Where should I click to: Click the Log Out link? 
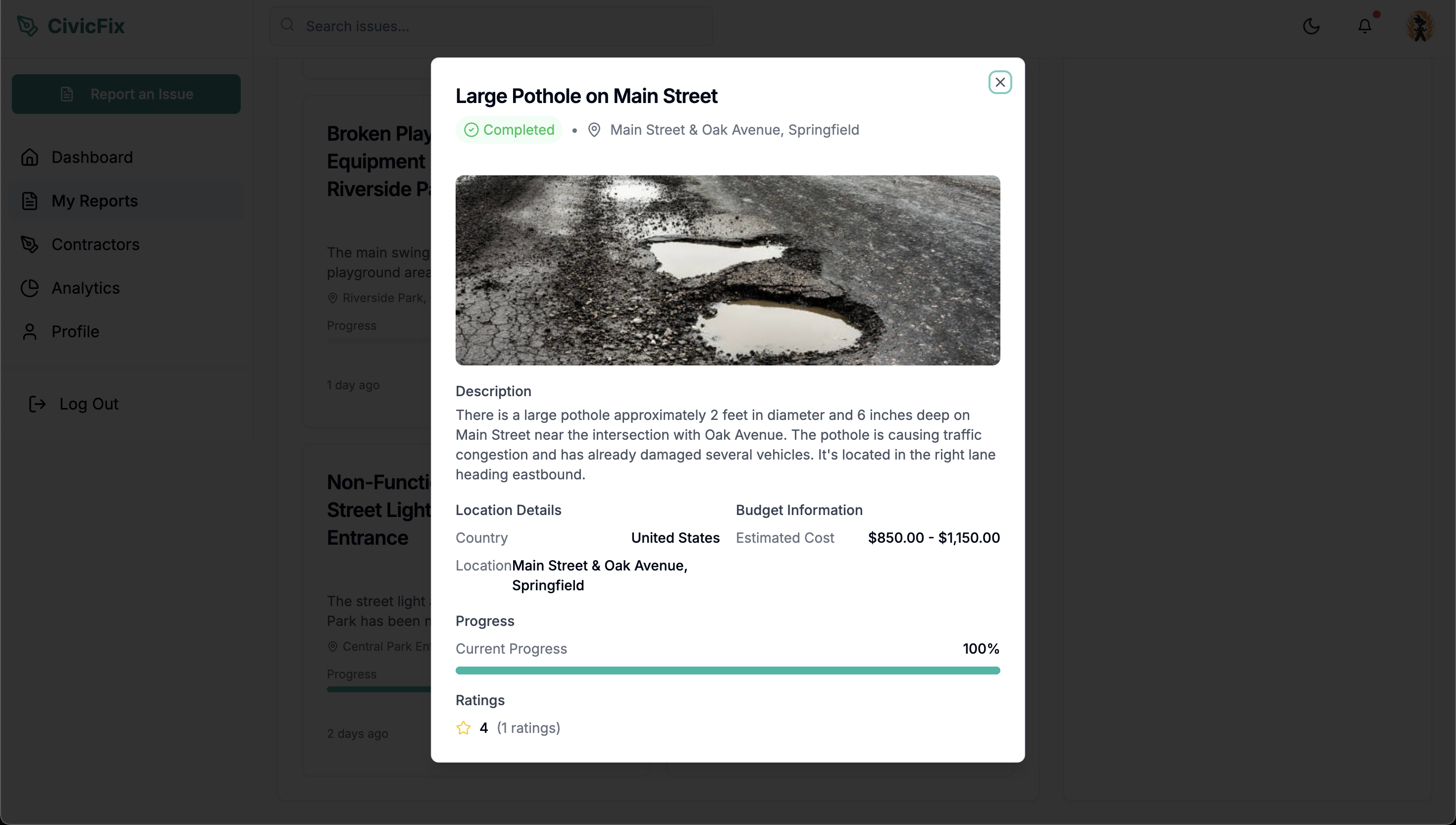[88, 404]
